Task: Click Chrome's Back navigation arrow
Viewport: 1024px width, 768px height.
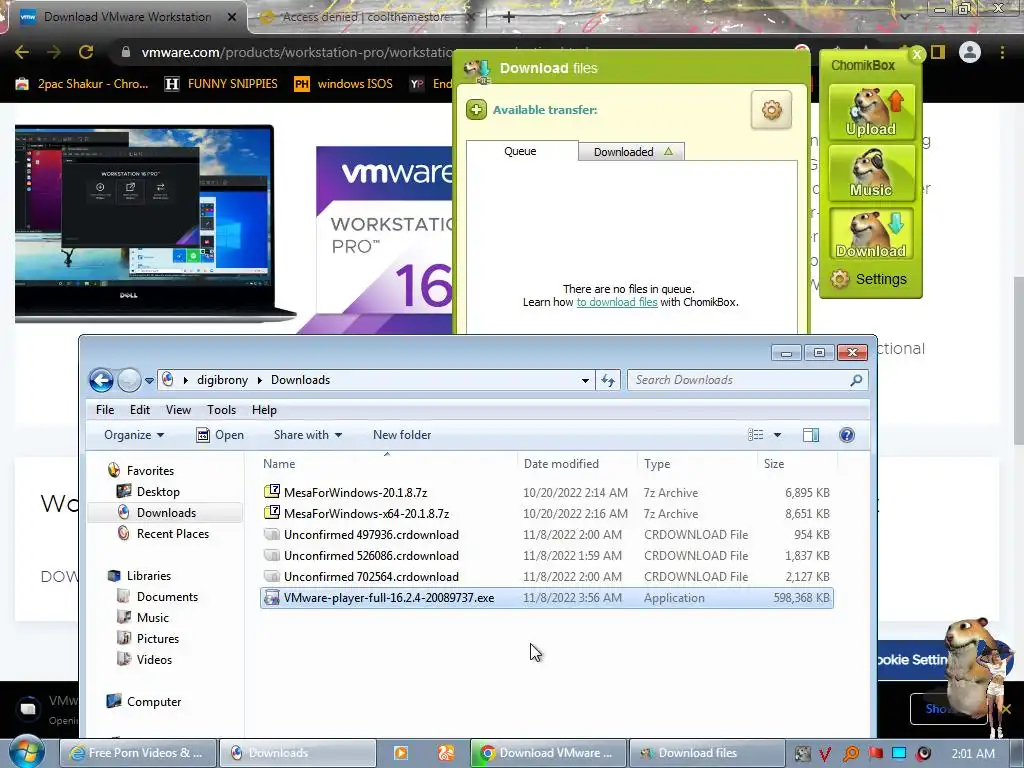Action: 22,52
